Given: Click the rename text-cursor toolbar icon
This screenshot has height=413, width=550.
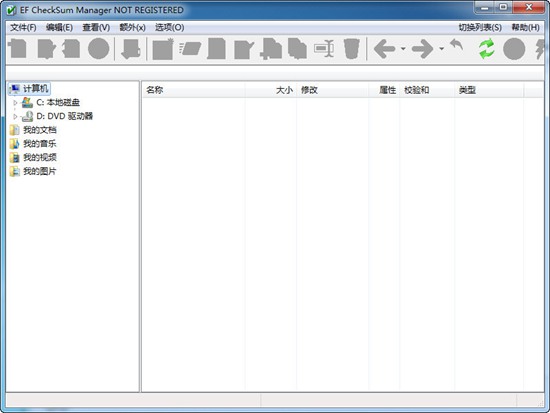Looking at the screenshot, I should tap(324, 49).
